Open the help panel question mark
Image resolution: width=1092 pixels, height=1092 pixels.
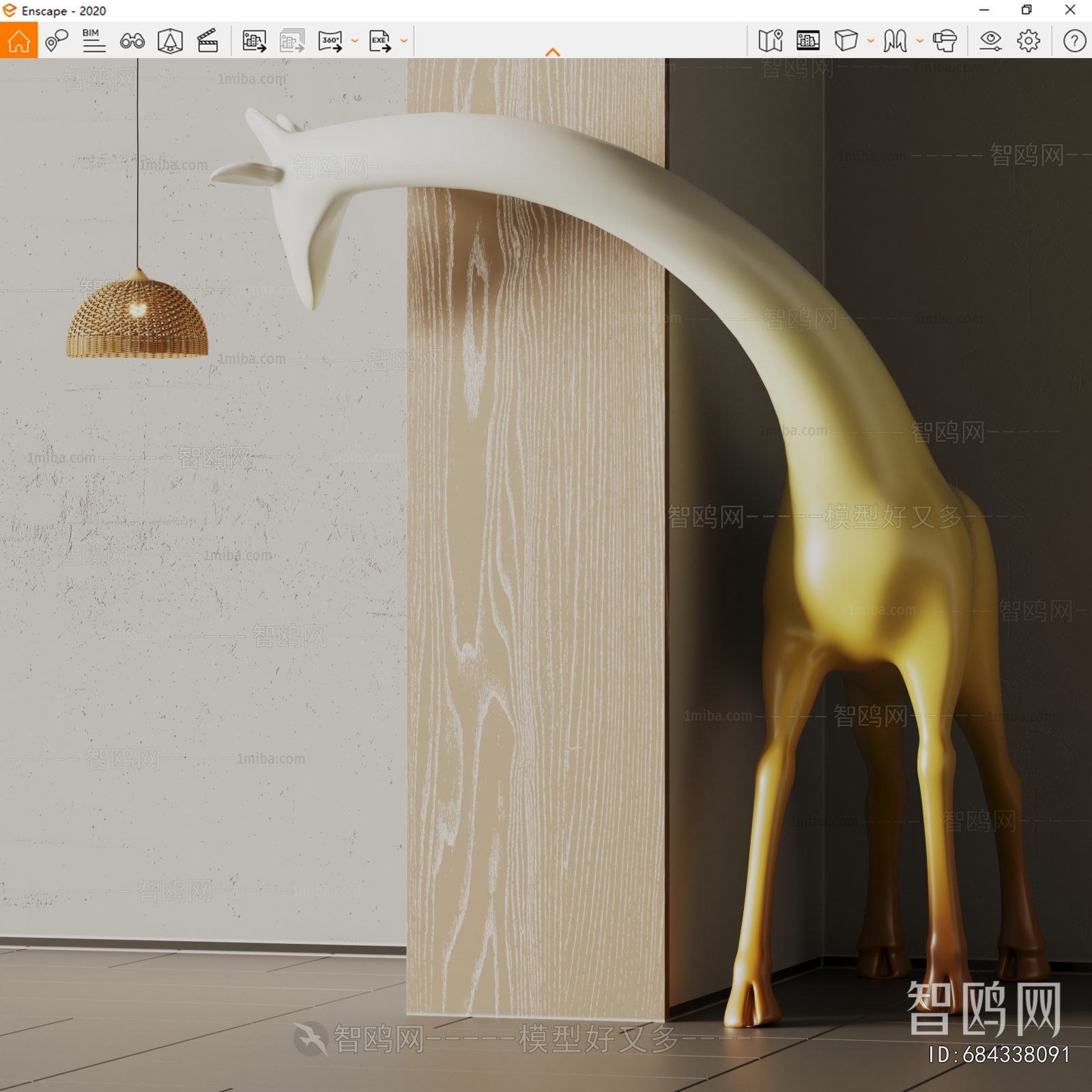click(1074, 41)
